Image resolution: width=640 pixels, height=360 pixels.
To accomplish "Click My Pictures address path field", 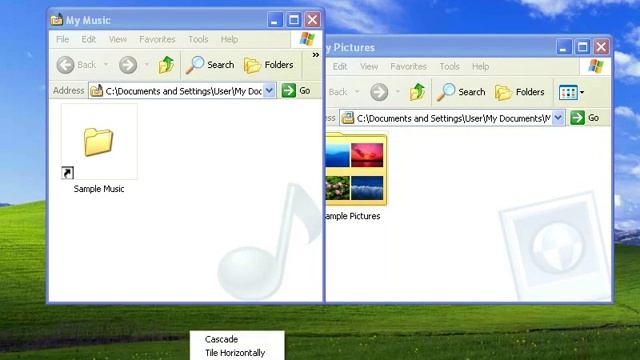I will (453, 118).
